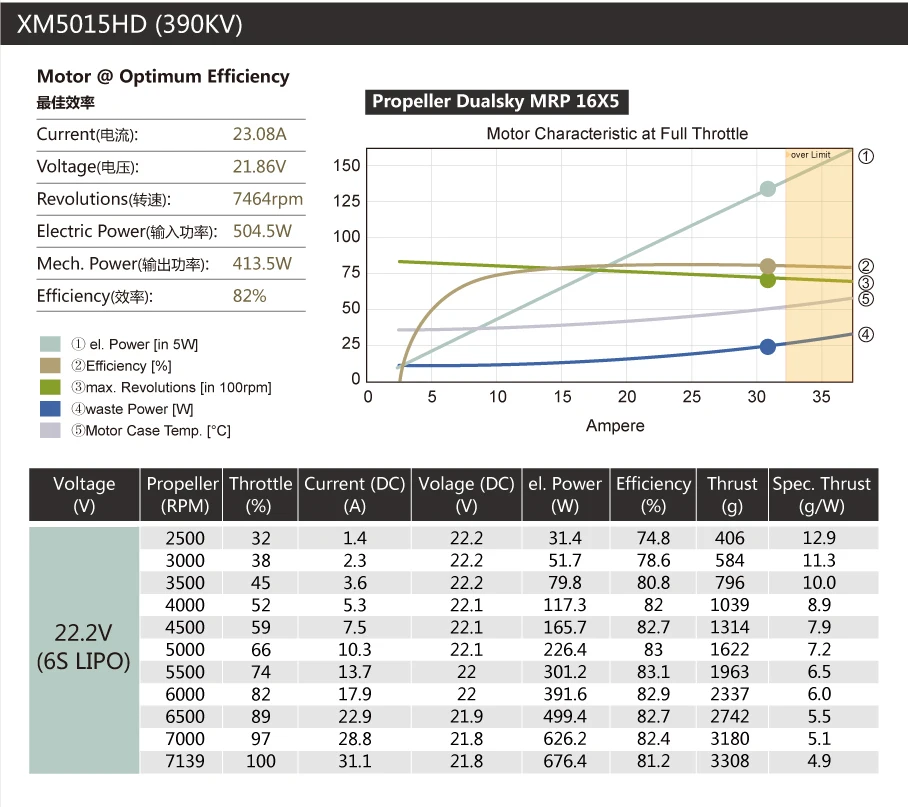This screenshot has height=807, width=908.
Task: Click the Volage (DC) (V) column header
Action: point(466,495)
